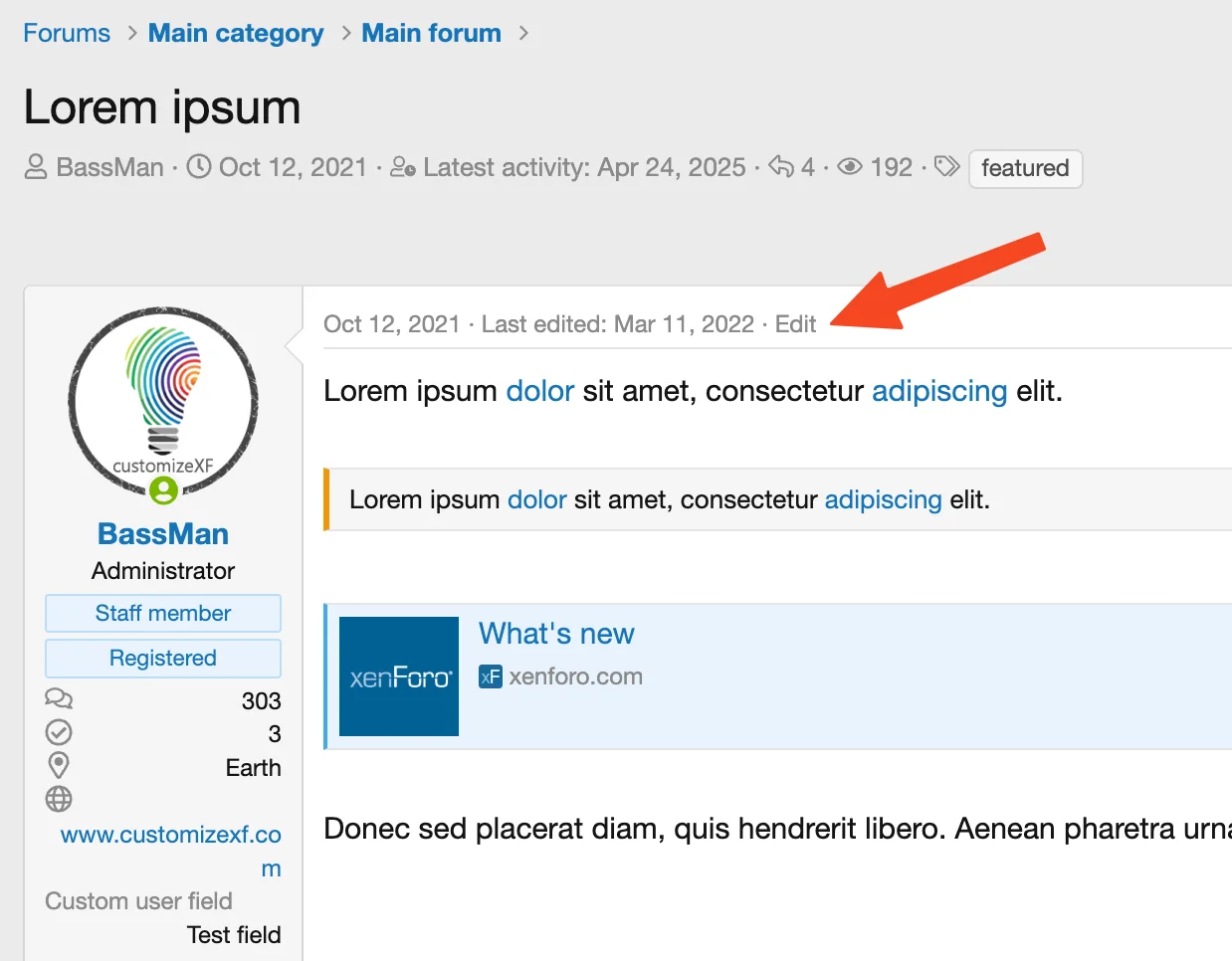Open BassMan profile username link
The height and width of the screenshot is (961, 1232).
pyautogui.click(x=163, y=534)
